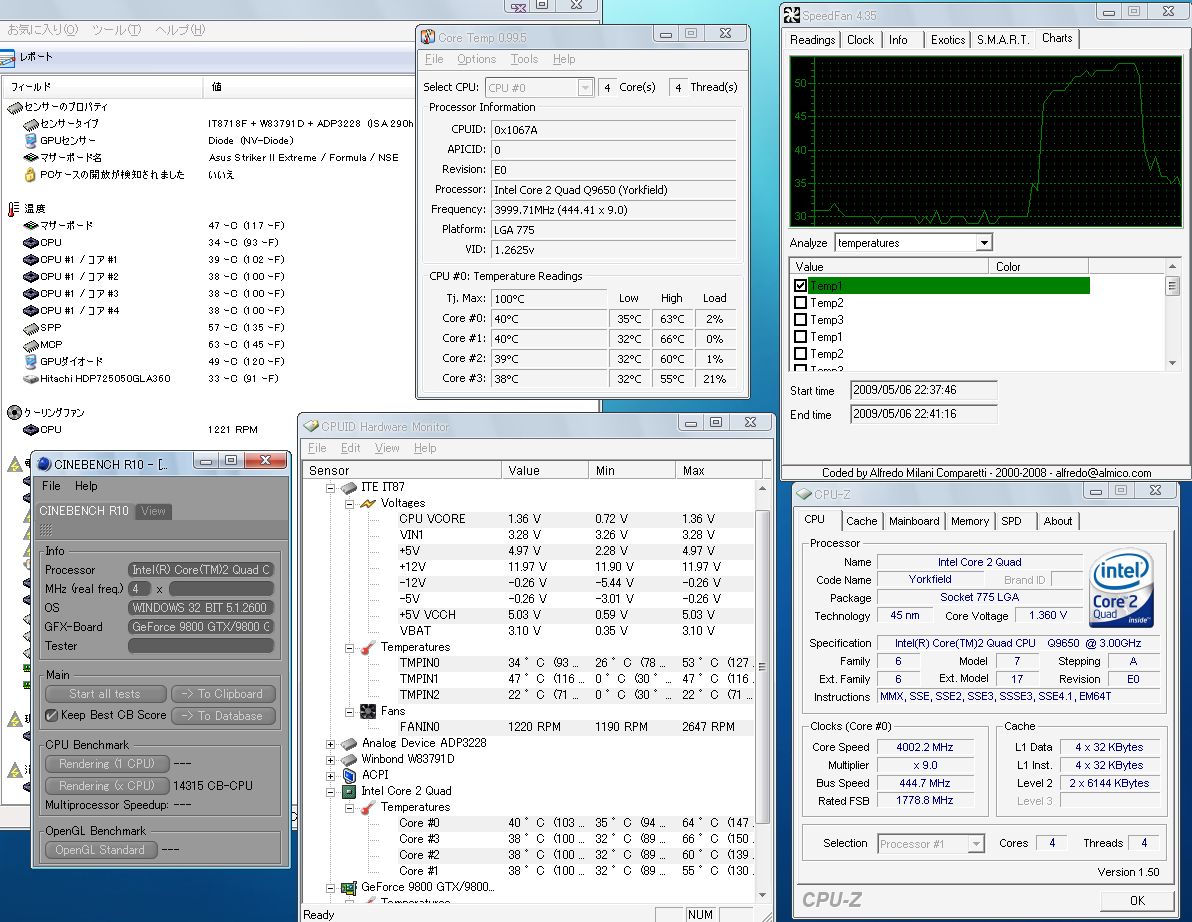
Task: Toggle the Keep Best CB Score checkbox
Action: [x=52, y=716]
